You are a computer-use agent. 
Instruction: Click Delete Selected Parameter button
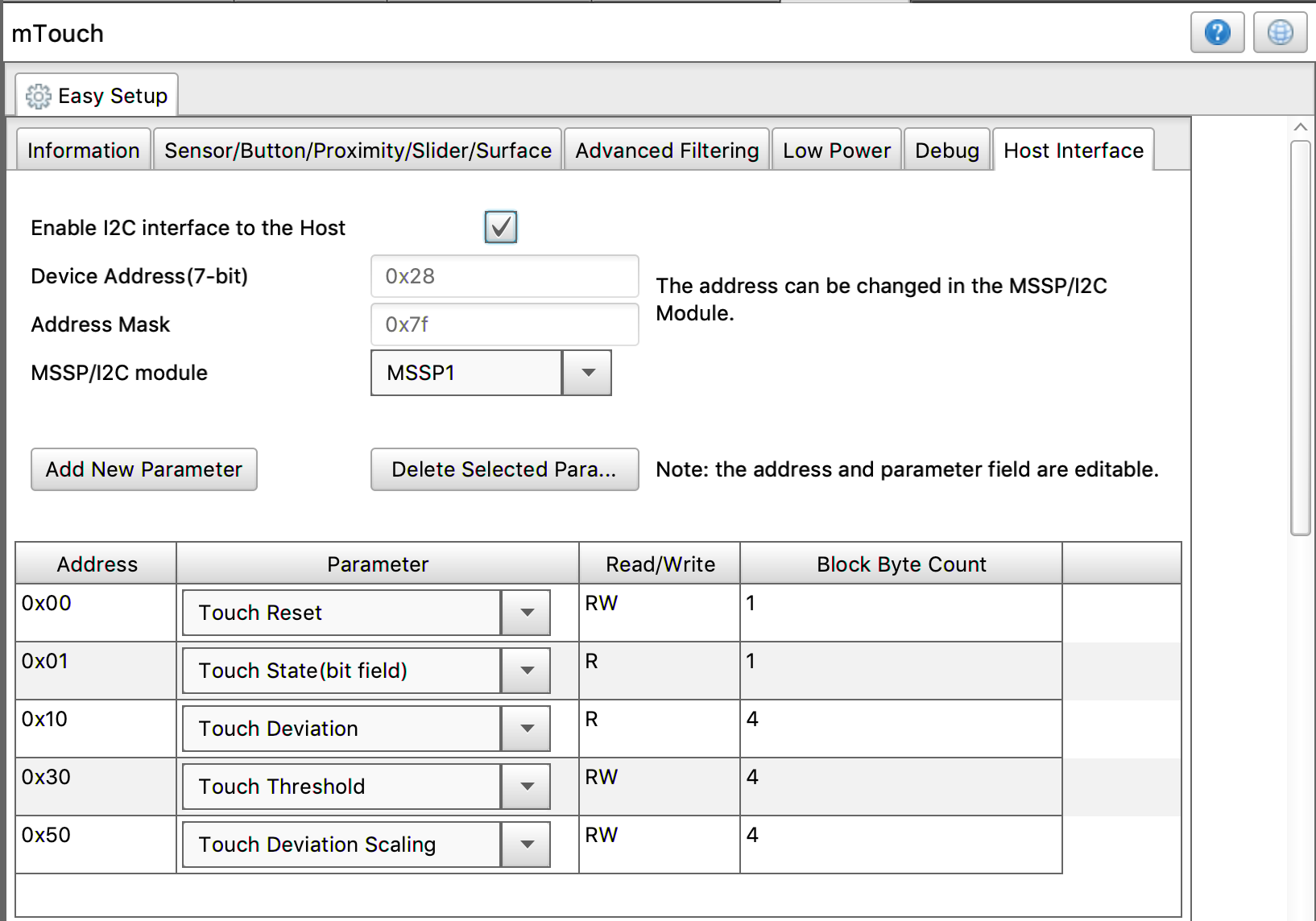coord(504,469)
